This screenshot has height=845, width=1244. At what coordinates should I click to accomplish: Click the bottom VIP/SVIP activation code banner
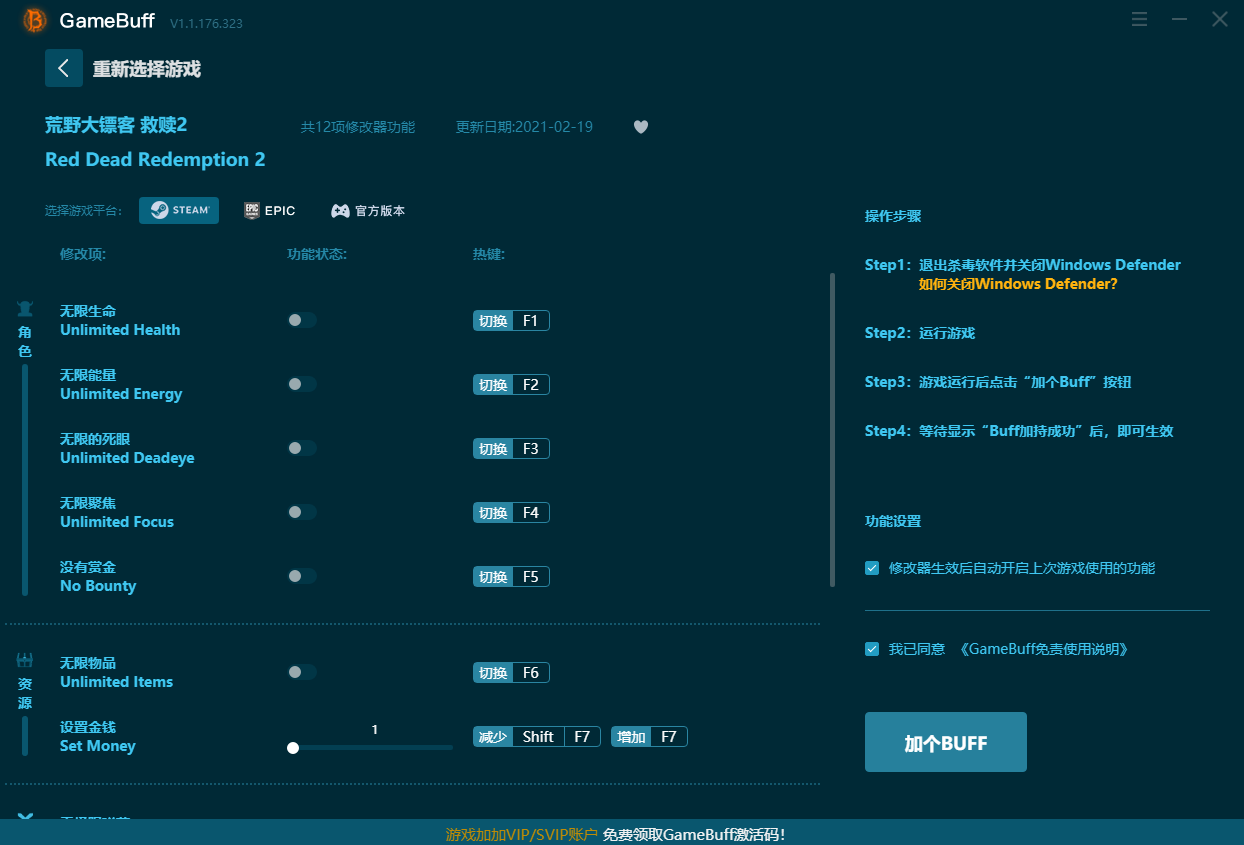tap(622, 834)
